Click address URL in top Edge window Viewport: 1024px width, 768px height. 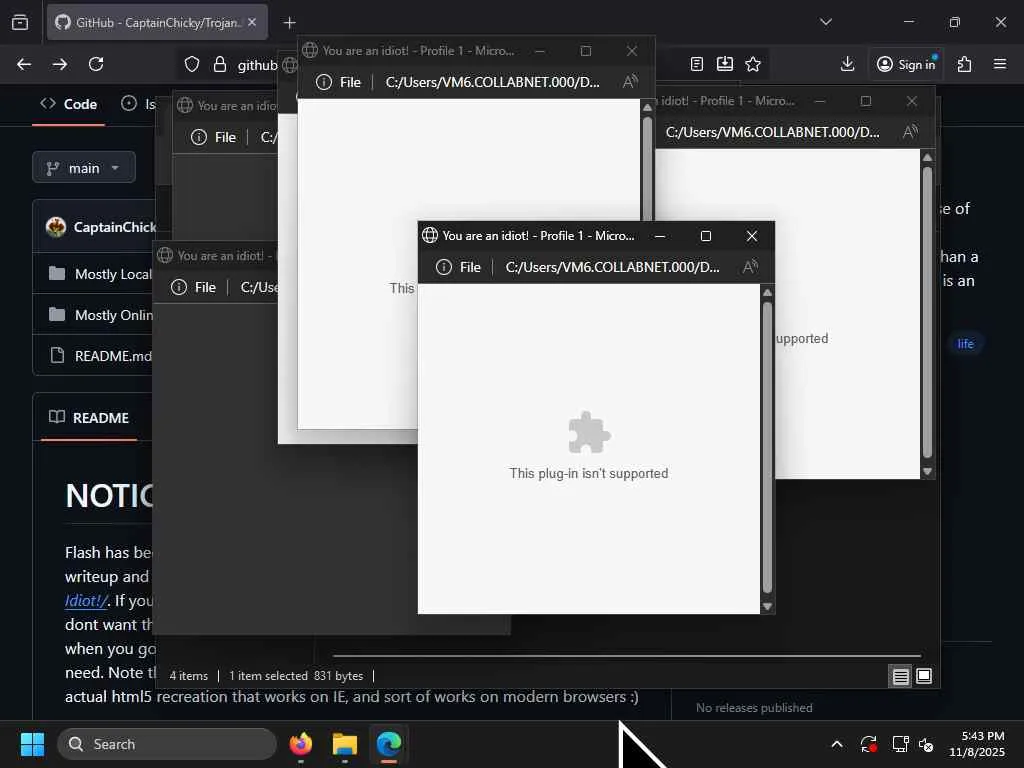[x=492, y=82]
